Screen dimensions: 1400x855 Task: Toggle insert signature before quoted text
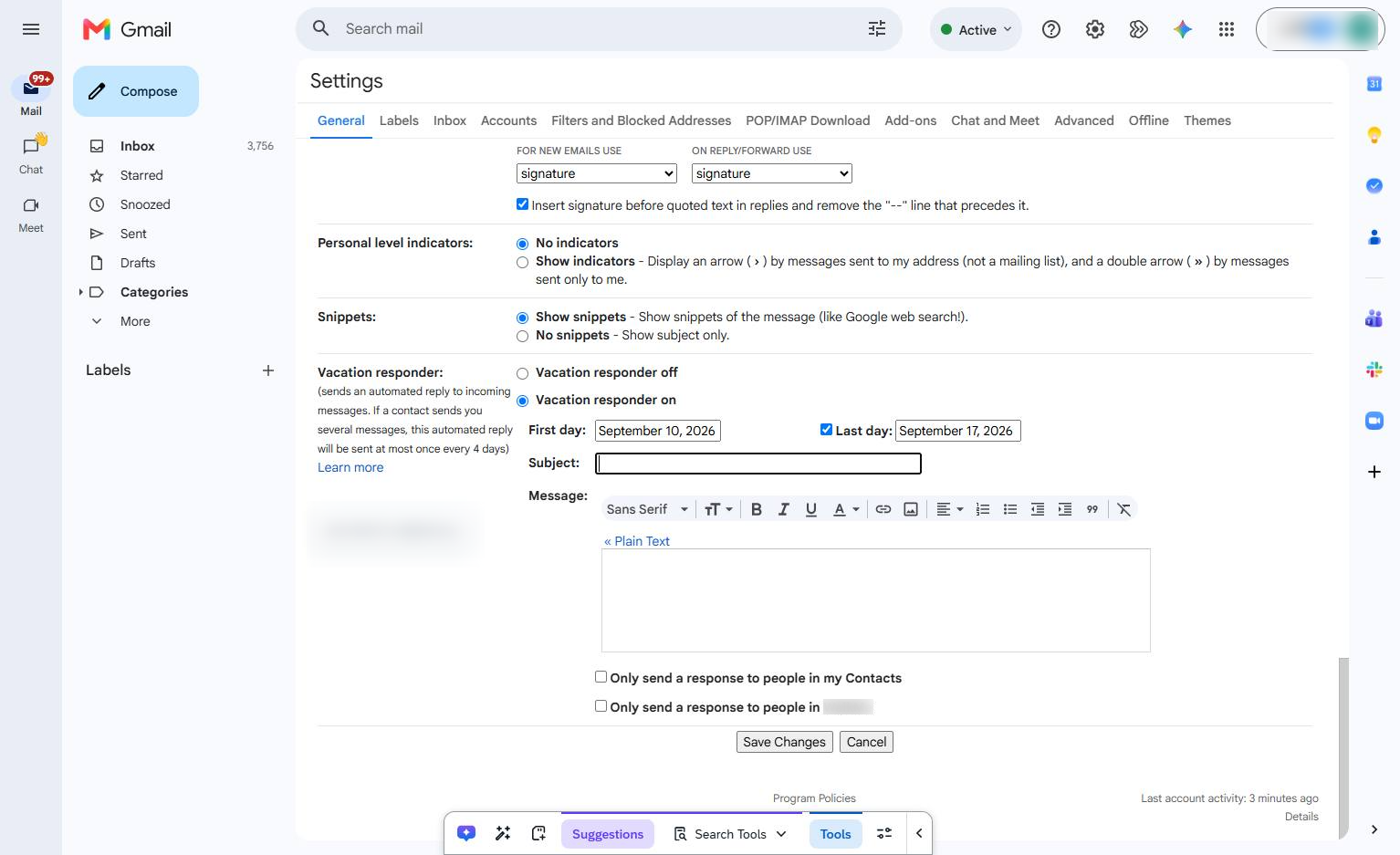(522, 204)
